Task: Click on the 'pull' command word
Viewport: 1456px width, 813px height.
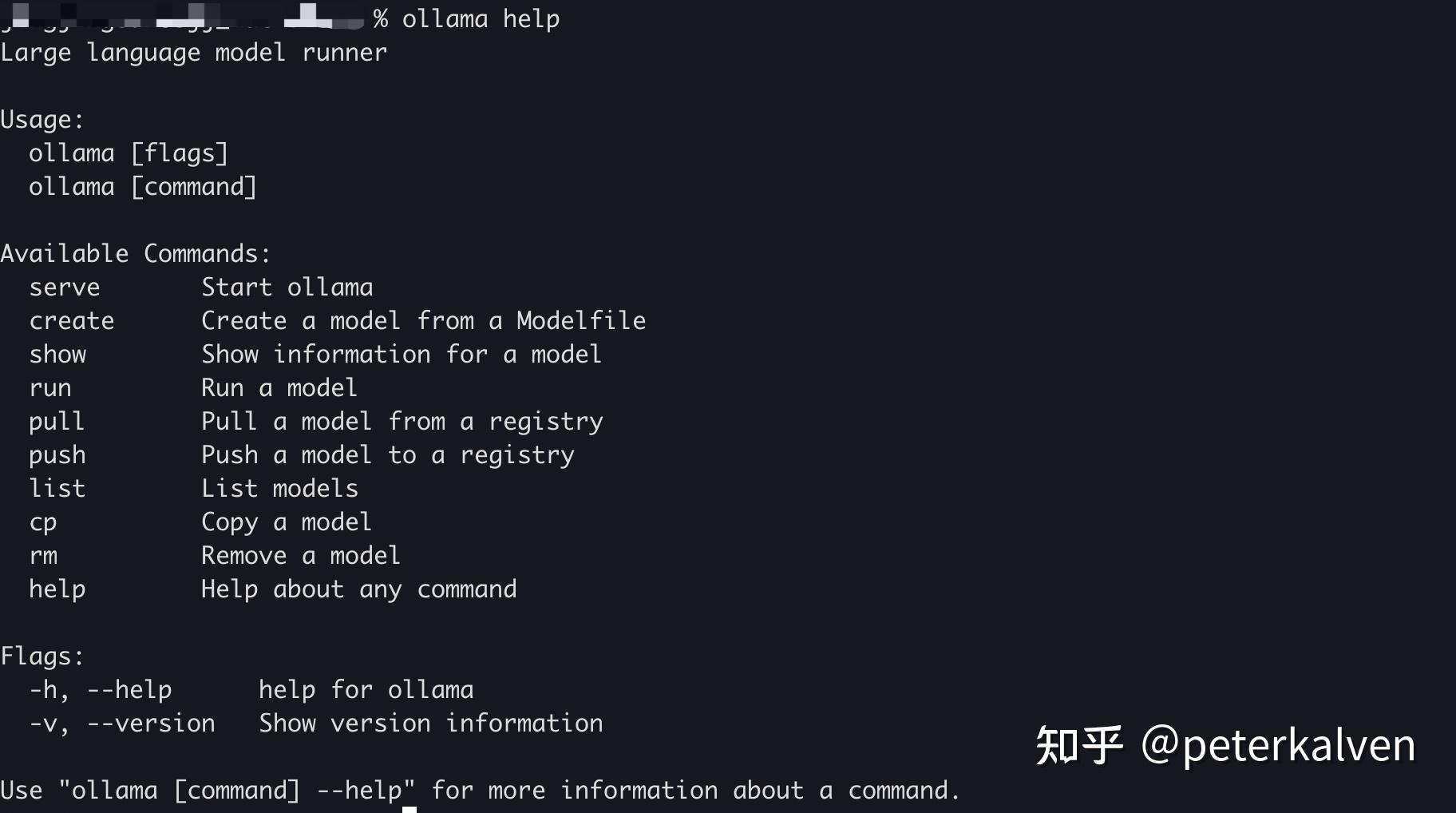Action: click(x=56, y=422)
